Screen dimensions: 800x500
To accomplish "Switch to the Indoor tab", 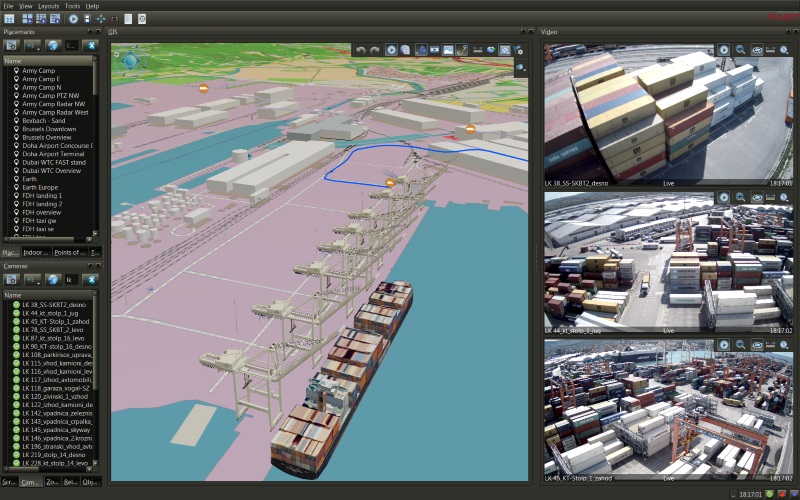I will (x=36, y=253).
